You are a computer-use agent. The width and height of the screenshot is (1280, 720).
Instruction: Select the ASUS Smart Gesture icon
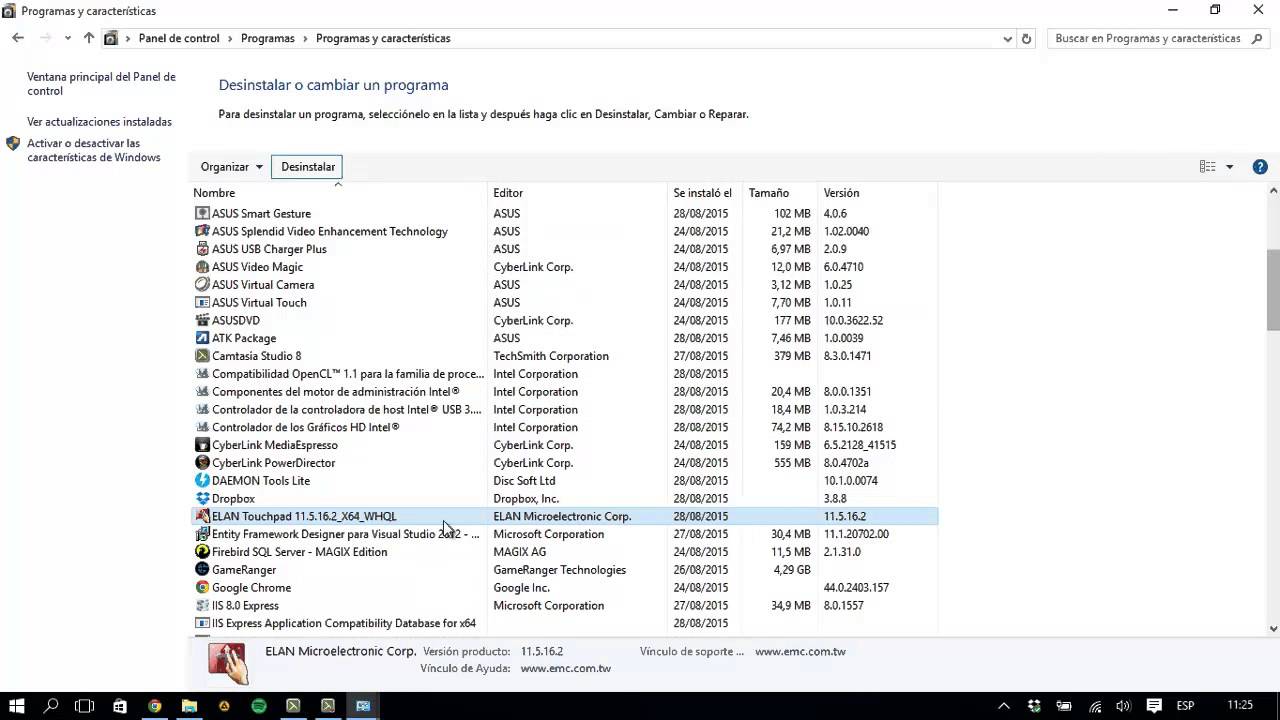[x=202, y=213]
